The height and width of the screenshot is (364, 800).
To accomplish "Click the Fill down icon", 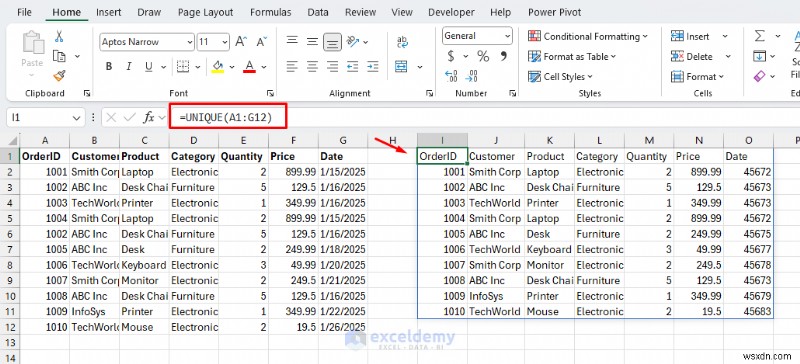I will tap(760, 56).
